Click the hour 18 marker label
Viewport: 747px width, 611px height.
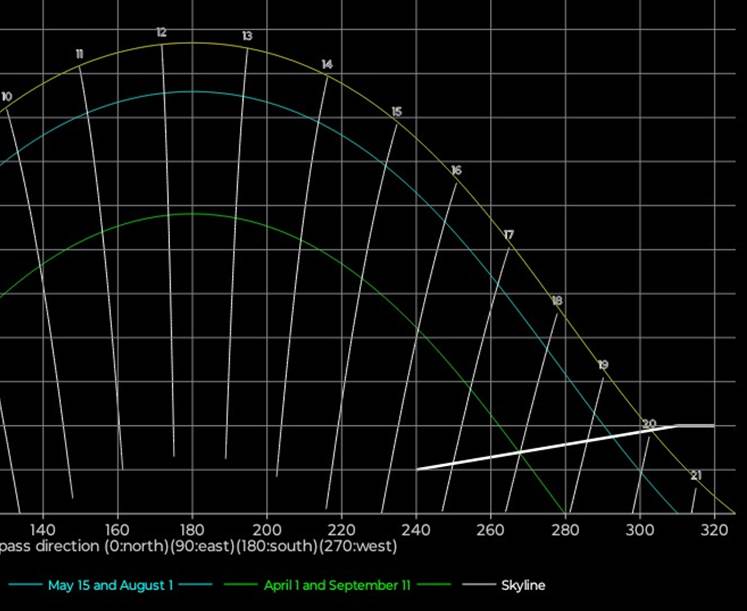click(557, 301)
